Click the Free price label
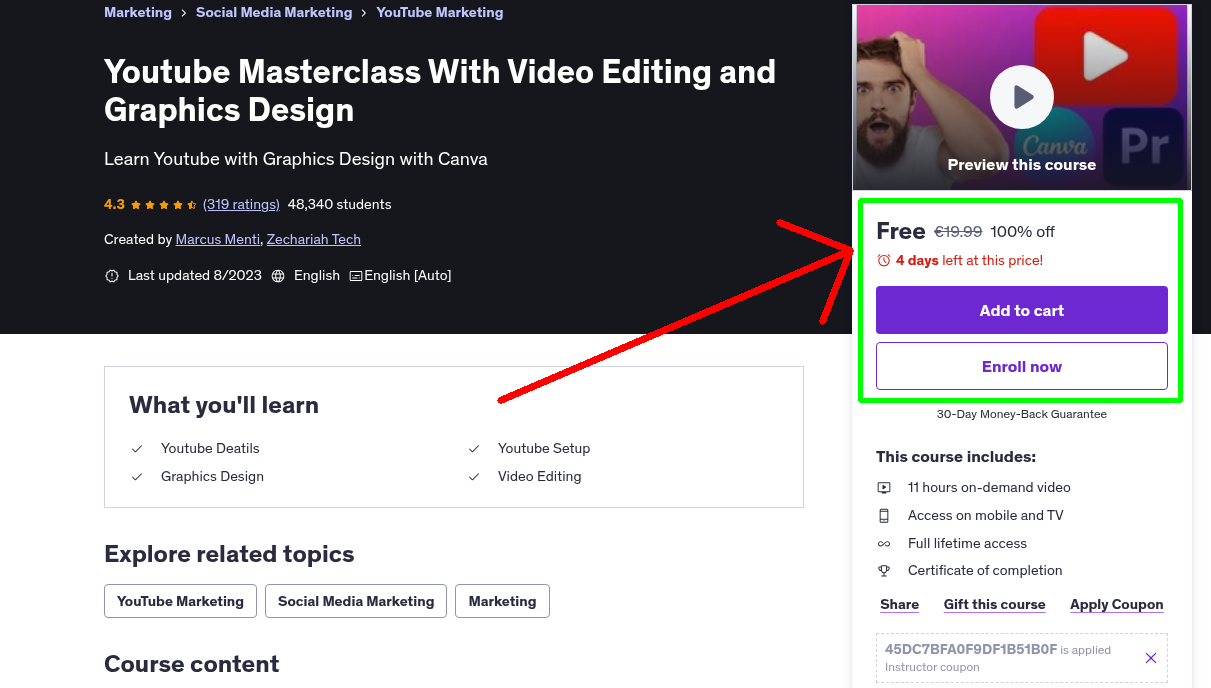1211x688 pixels. pyautogui.click(x=900, y=231)
